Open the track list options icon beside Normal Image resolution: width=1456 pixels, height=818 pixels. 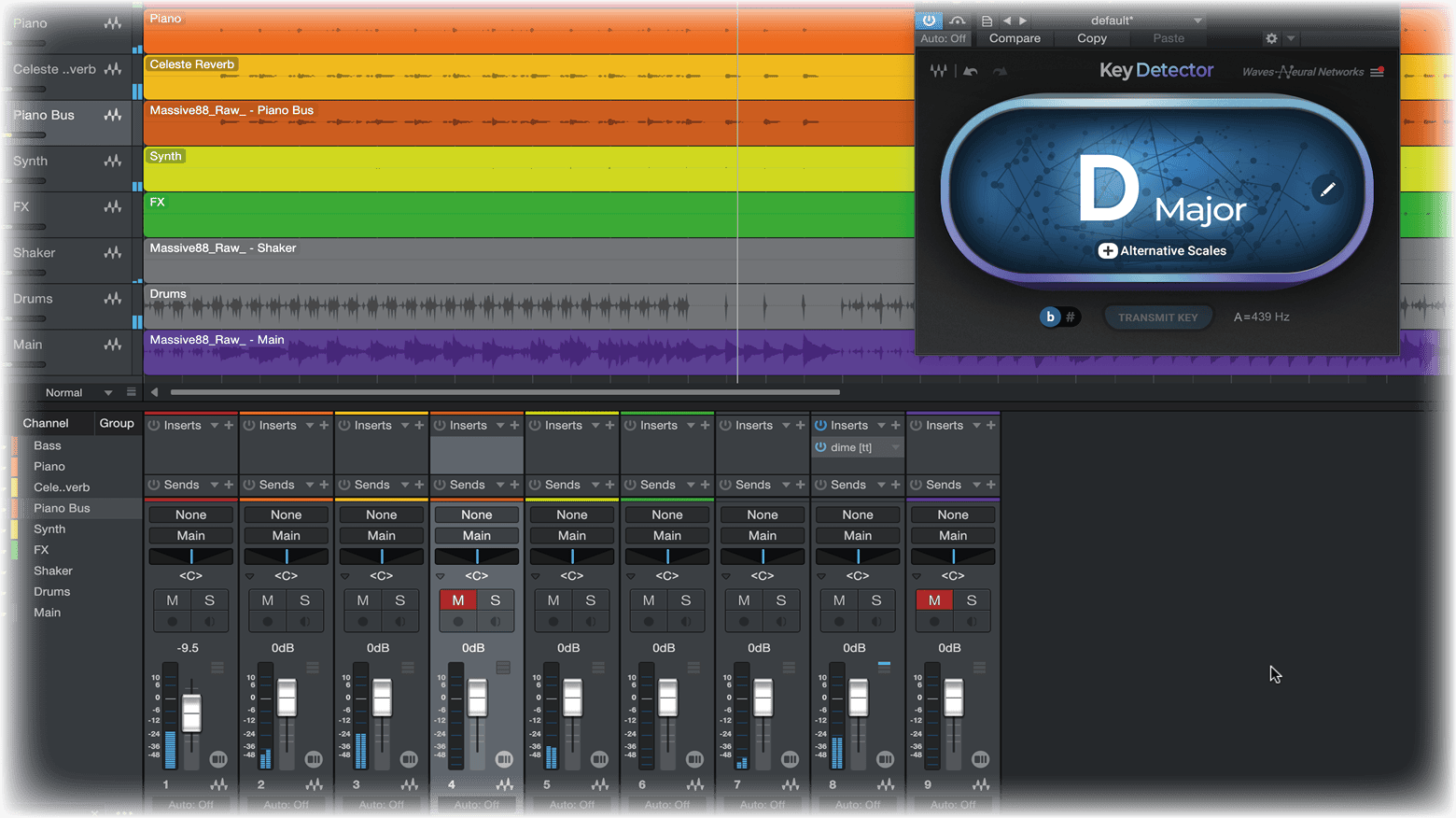click(131, 392)
